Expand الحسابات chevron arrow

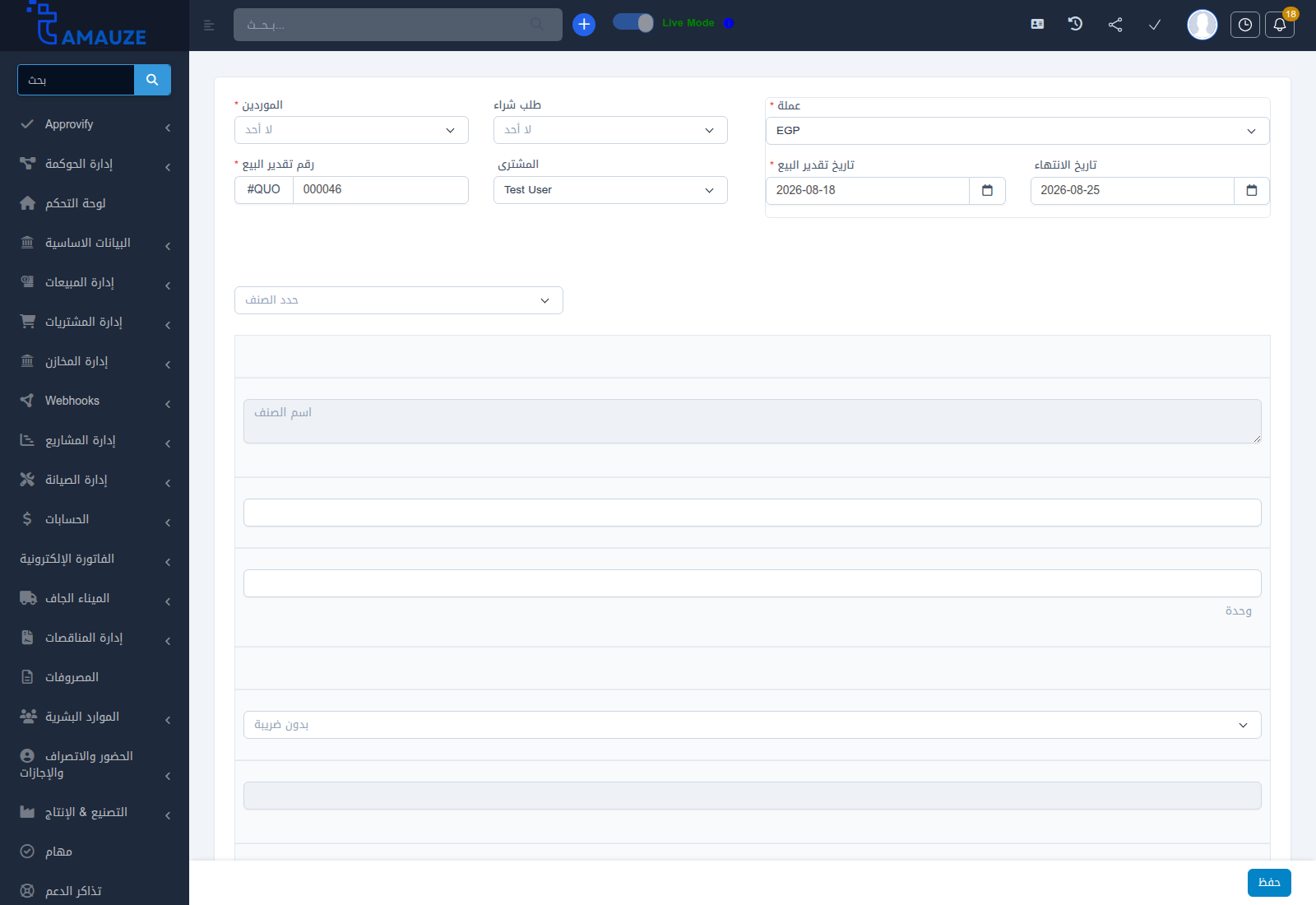click(x=168, y=522)
